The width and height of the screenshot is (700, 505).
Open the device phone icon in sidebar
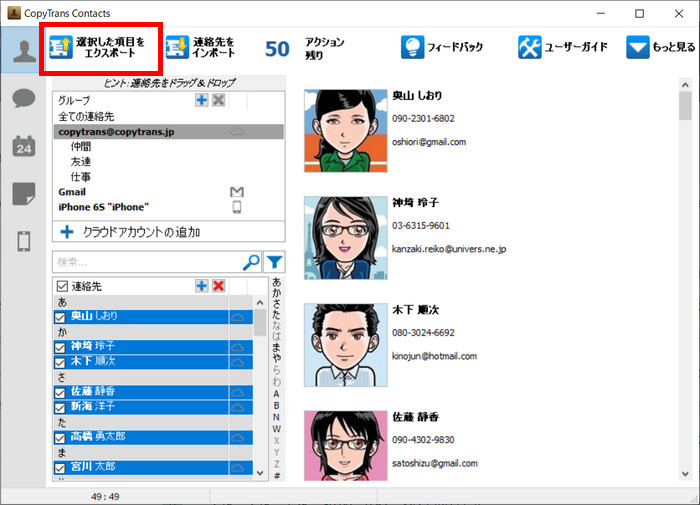coord(24,242)
